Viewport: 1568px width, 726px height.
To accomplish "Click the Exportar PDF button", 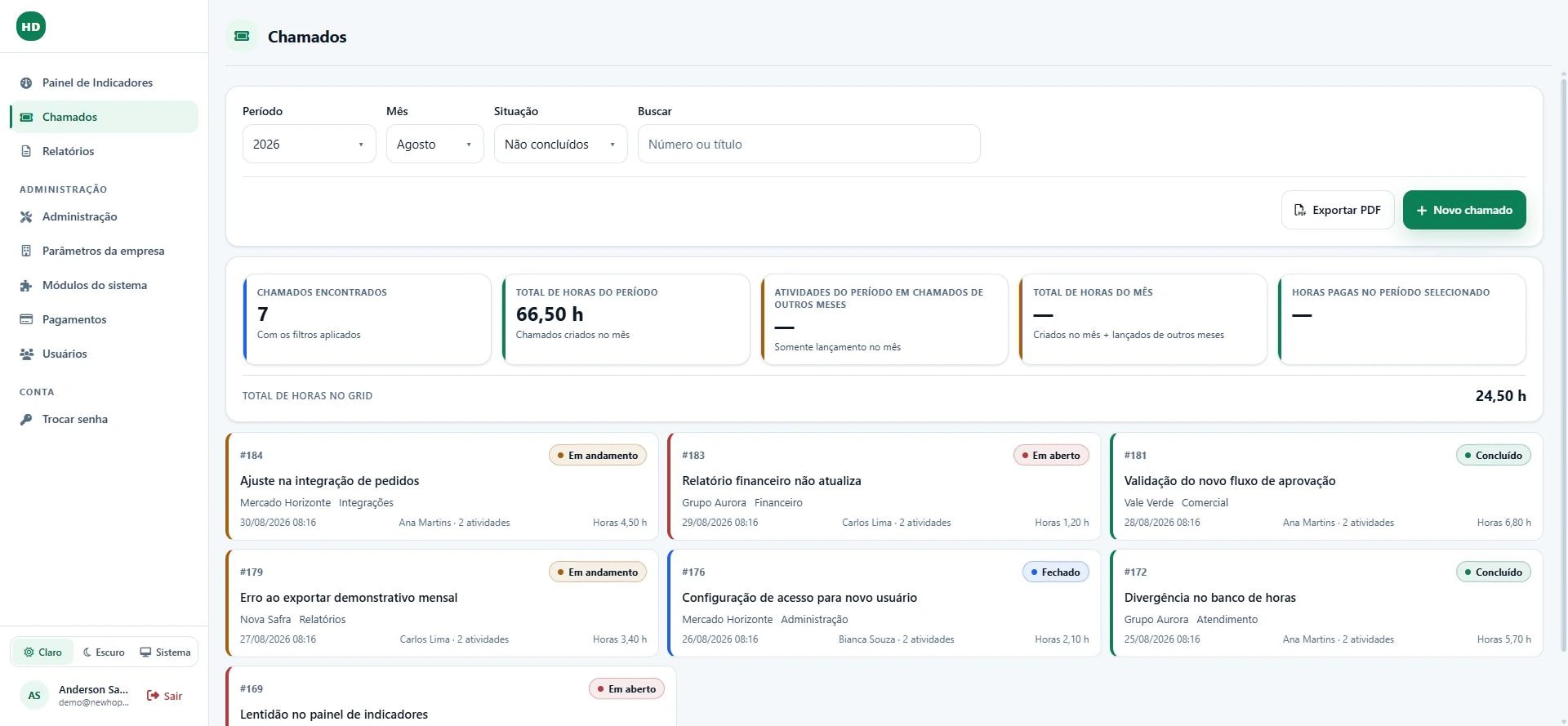I will point(1338,210).
